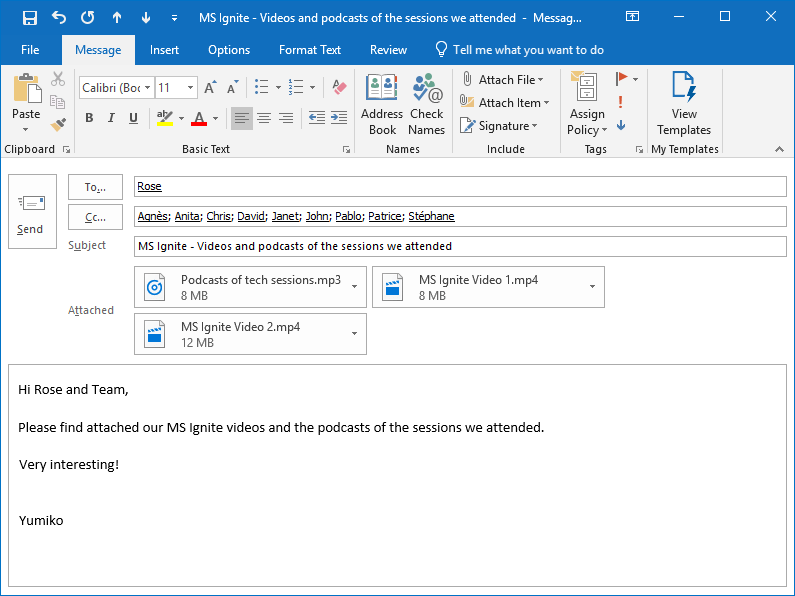Send the email
795x596 pixels.
click(32, 212)
